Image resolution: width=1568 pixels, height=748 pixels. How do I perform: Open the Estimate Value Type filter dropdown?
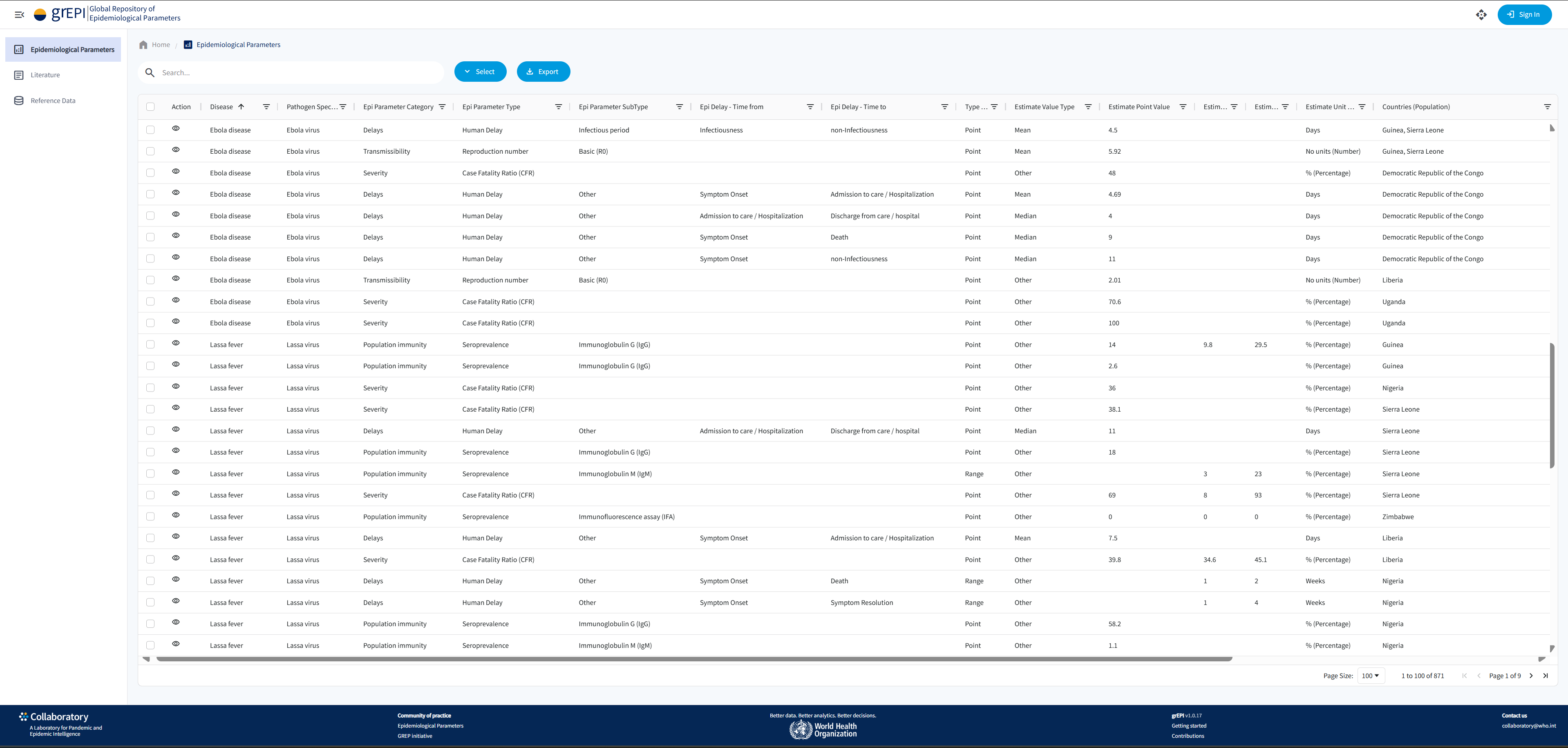tap(1088, 107)
